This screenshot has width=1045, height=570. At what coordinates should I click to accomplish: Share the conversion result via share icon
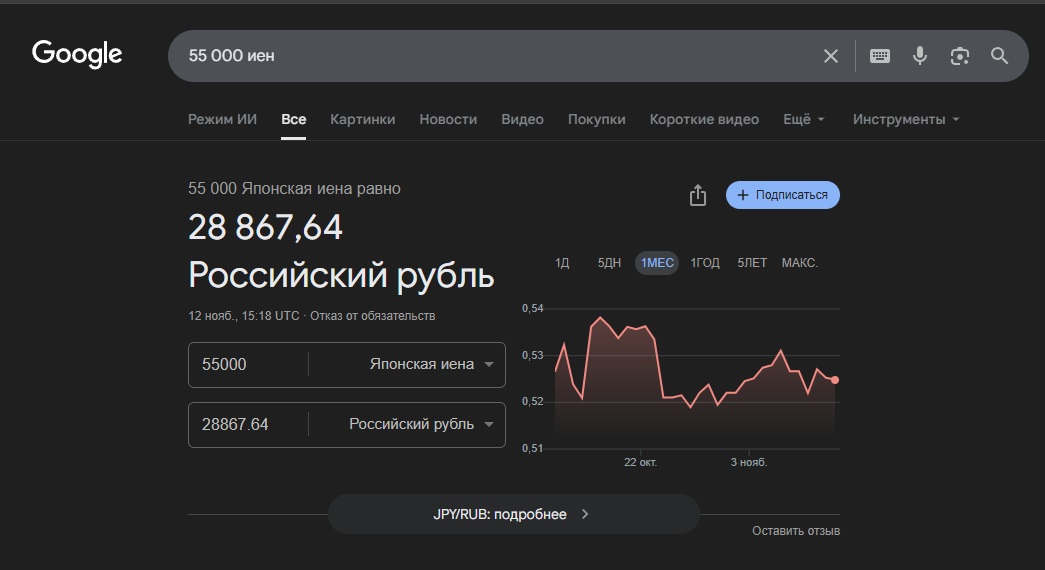(698, 195)
